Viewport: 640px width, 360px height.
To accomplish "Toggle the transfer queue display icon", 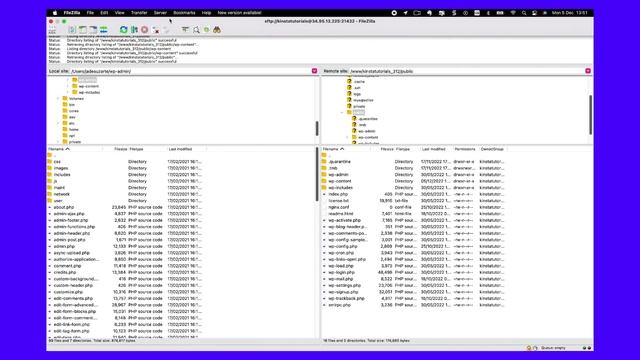I will coord(104,30).
